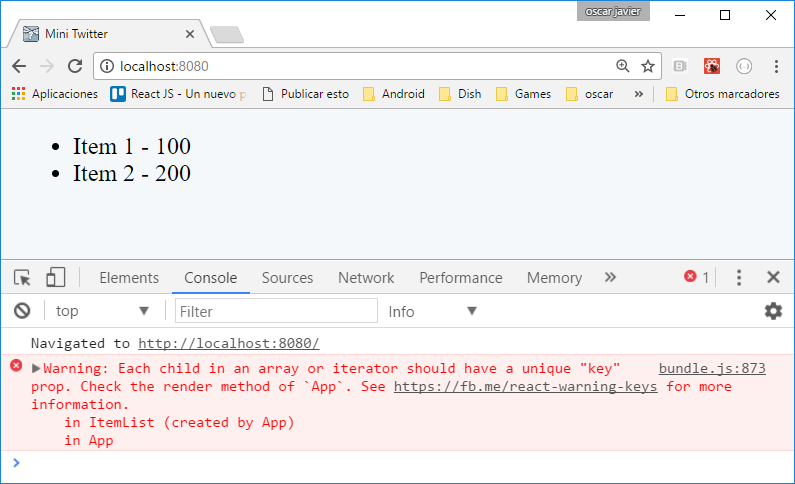Open the fb.me/react-warning-keys link
The height and width of the screenshot is (484, 795).
click(x=525, y=386)
